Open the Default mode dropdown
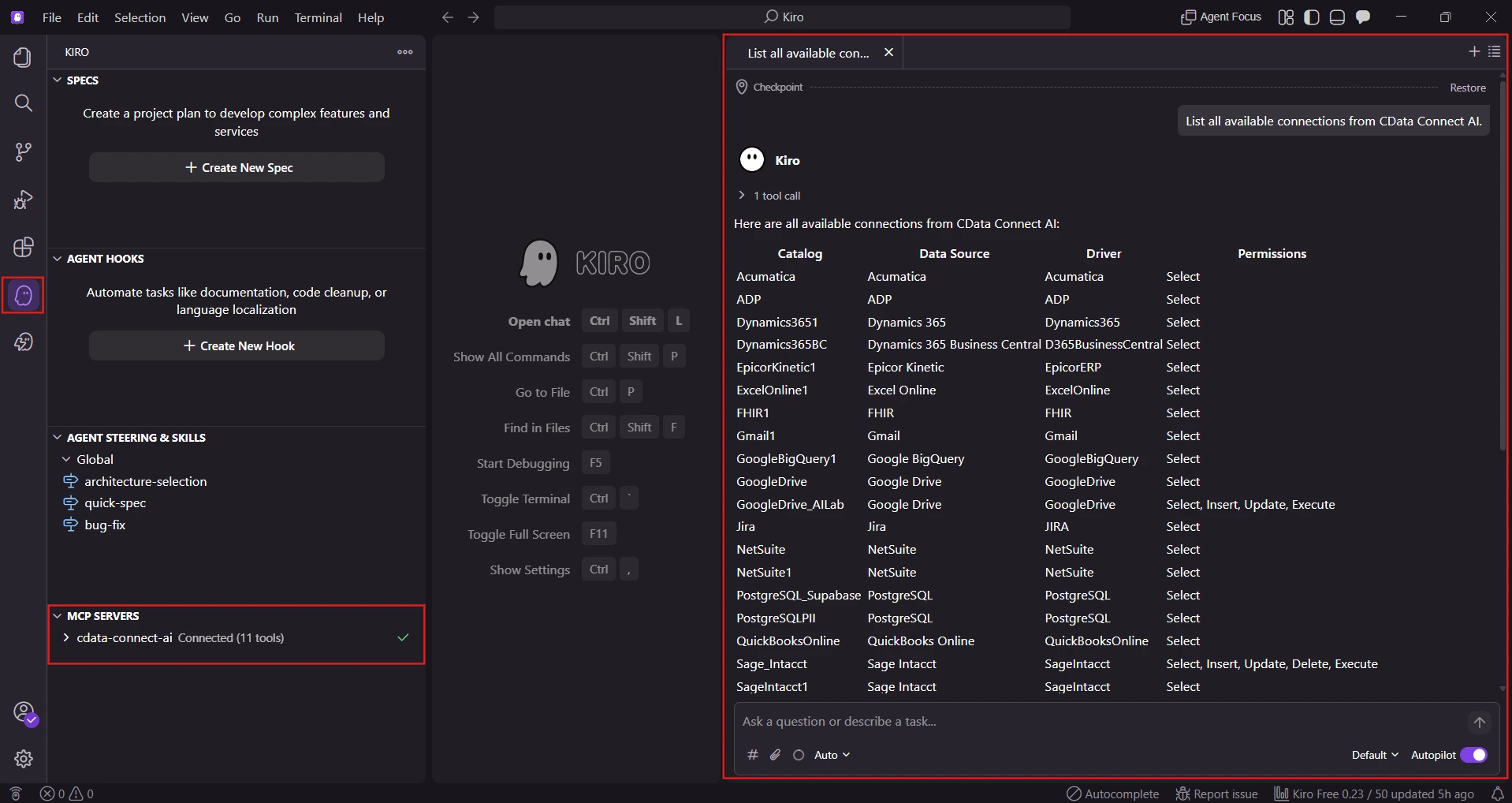The height and width of the screenshot is (803, 1512). point(1375,755)
